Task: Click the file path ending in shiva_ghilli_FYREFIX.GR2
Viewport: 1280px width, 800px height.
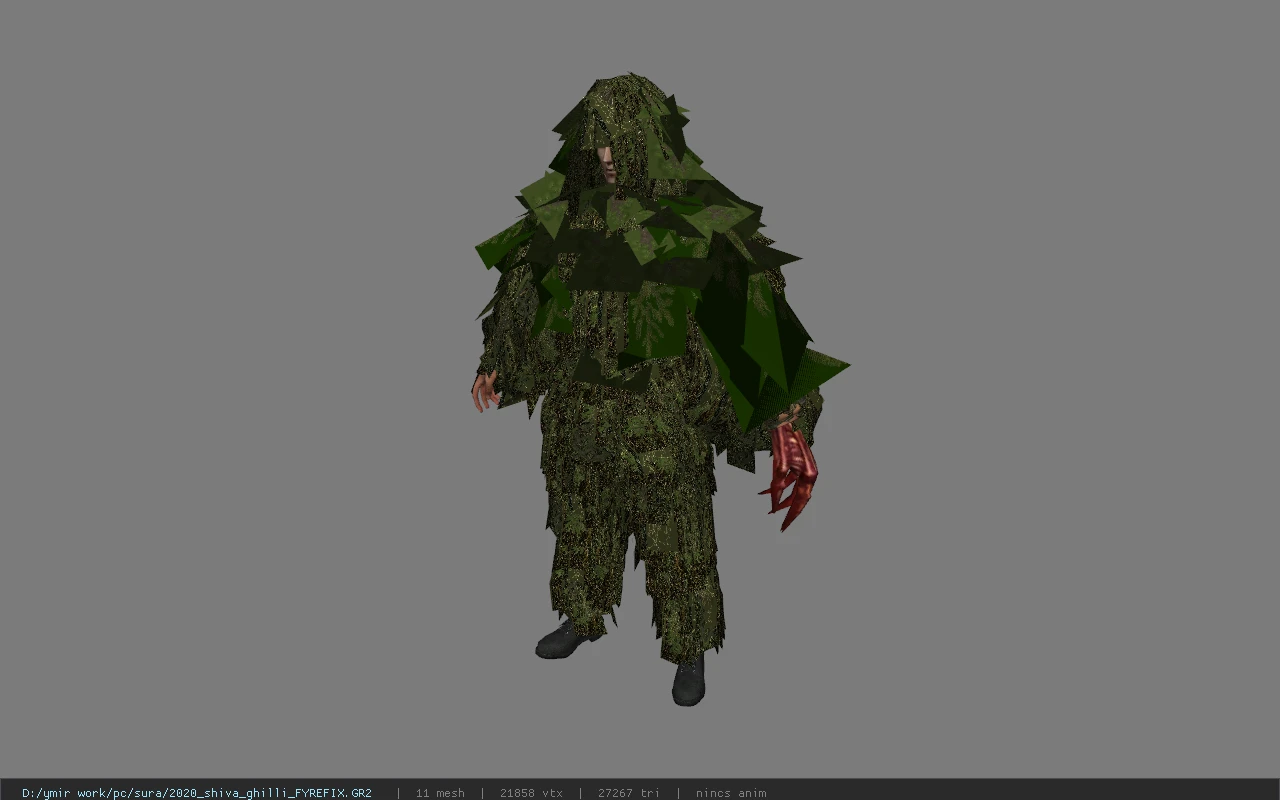Action: (x=197, y=793)
